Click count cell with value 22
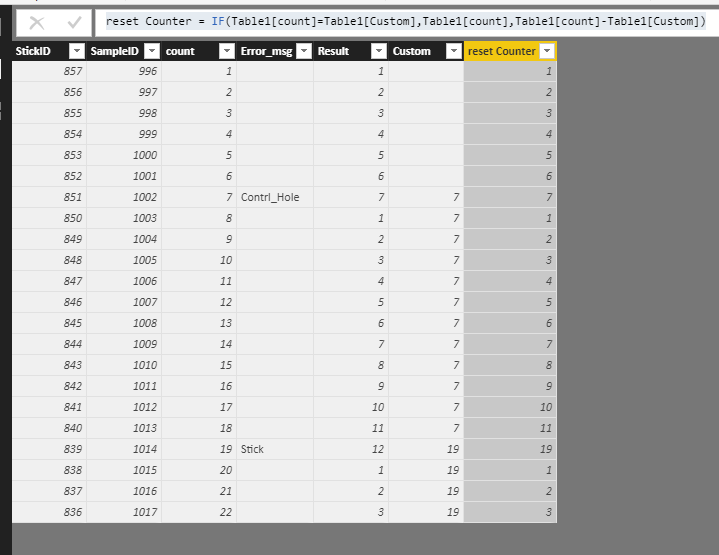 [x=199, y=512]
